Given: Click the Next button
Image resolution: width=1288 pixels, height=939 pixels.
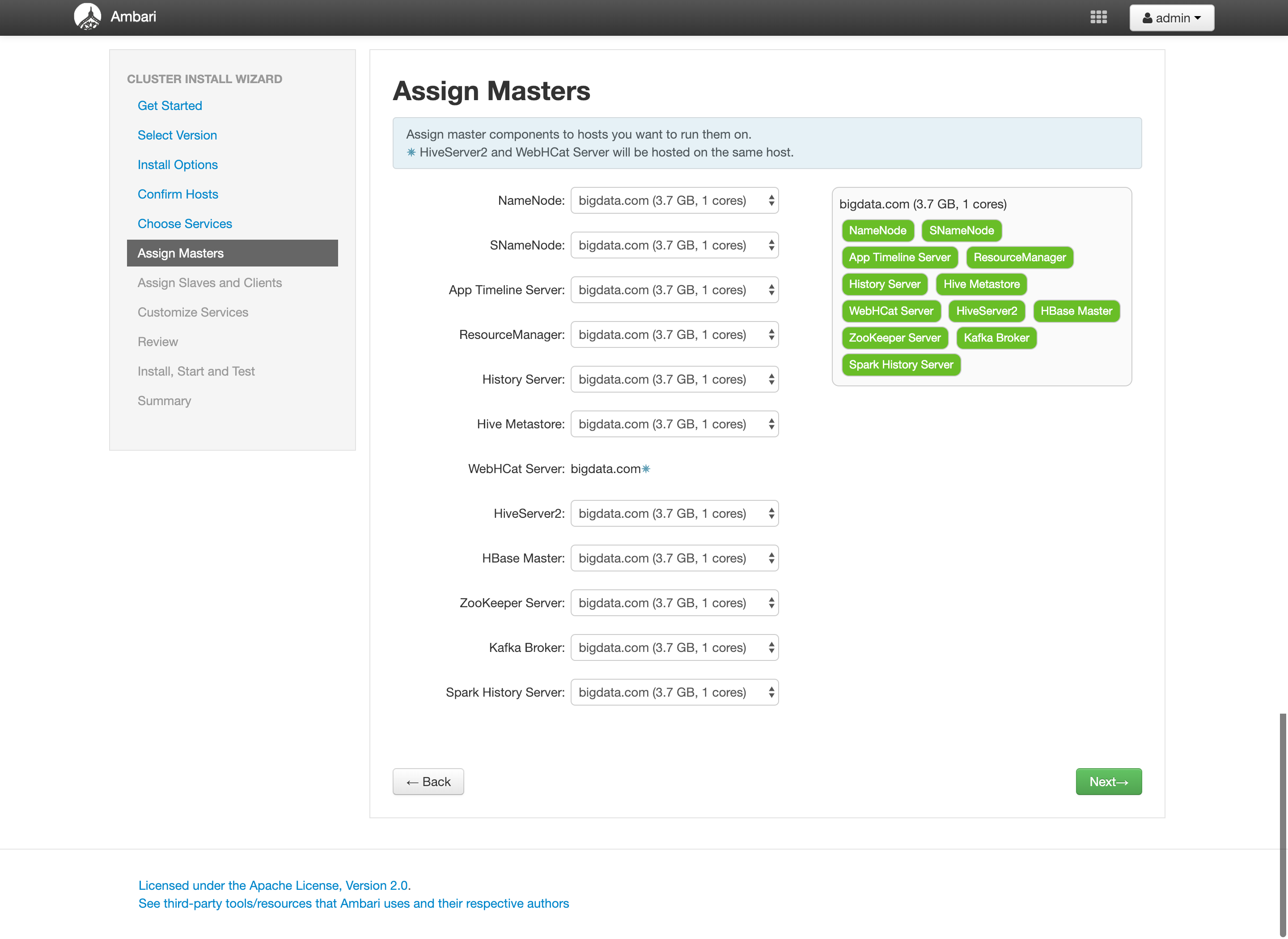Looking at the screenshot, I should (1108, 782).
